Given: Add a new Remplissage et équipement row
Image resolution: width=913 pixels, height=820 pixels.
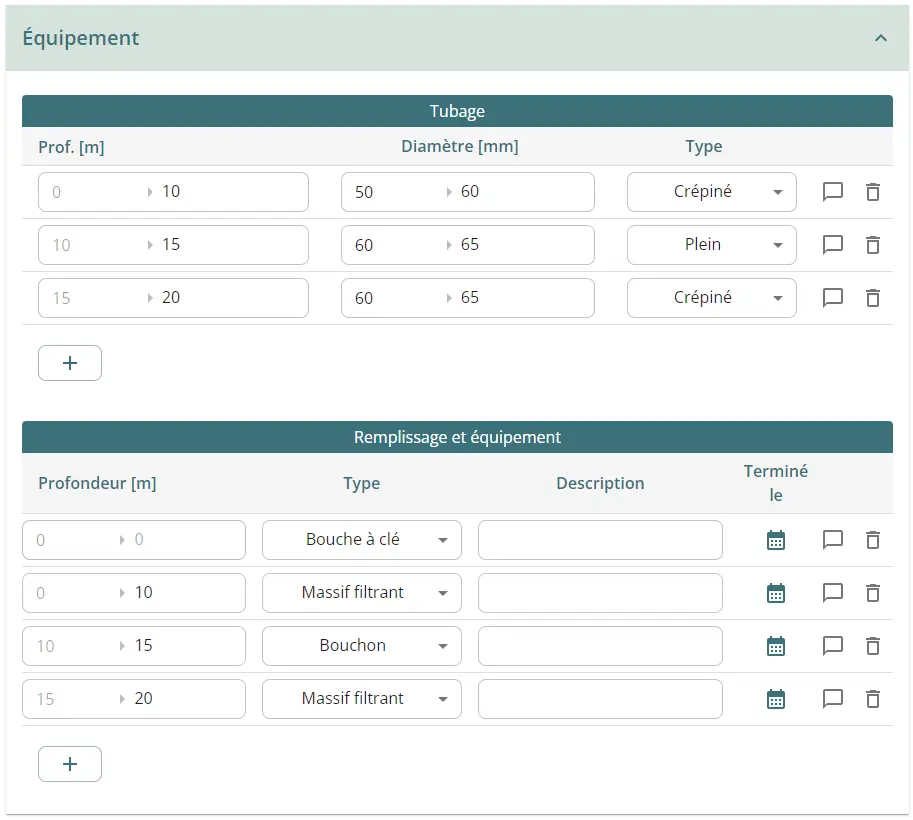Looking at the screenshot, I should [x=69, y=764].
